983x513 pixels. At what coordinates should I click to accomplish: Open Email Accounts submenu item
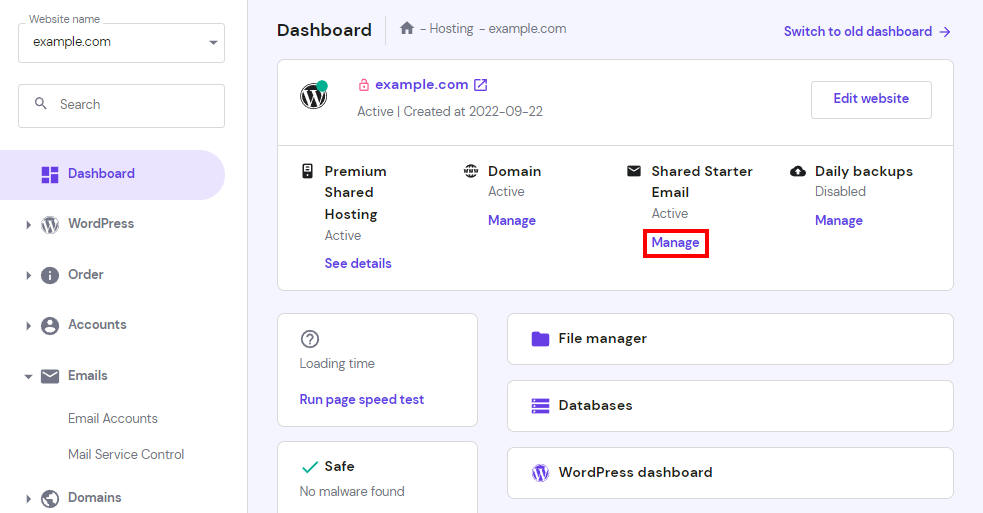[x=113, y=418]
